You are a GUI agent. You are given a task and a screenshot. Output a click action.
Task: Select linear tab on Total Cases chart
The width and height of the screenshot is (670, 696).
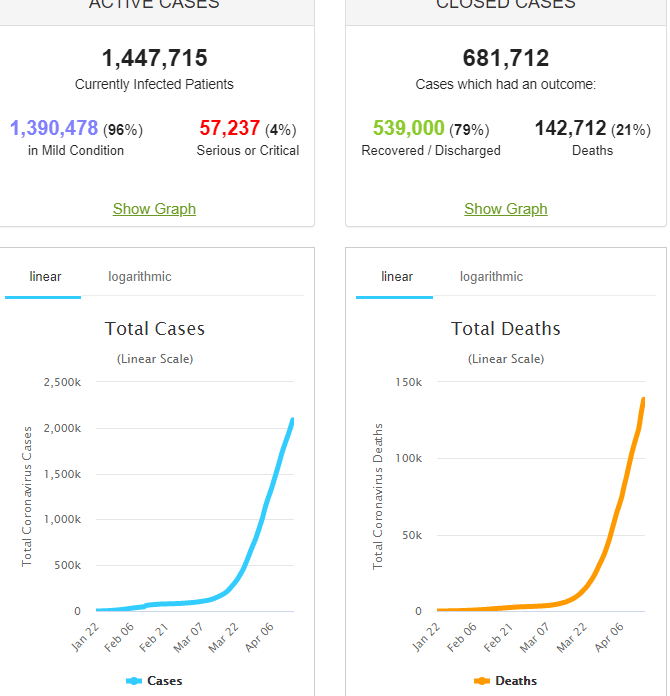(x=46, y=277)
